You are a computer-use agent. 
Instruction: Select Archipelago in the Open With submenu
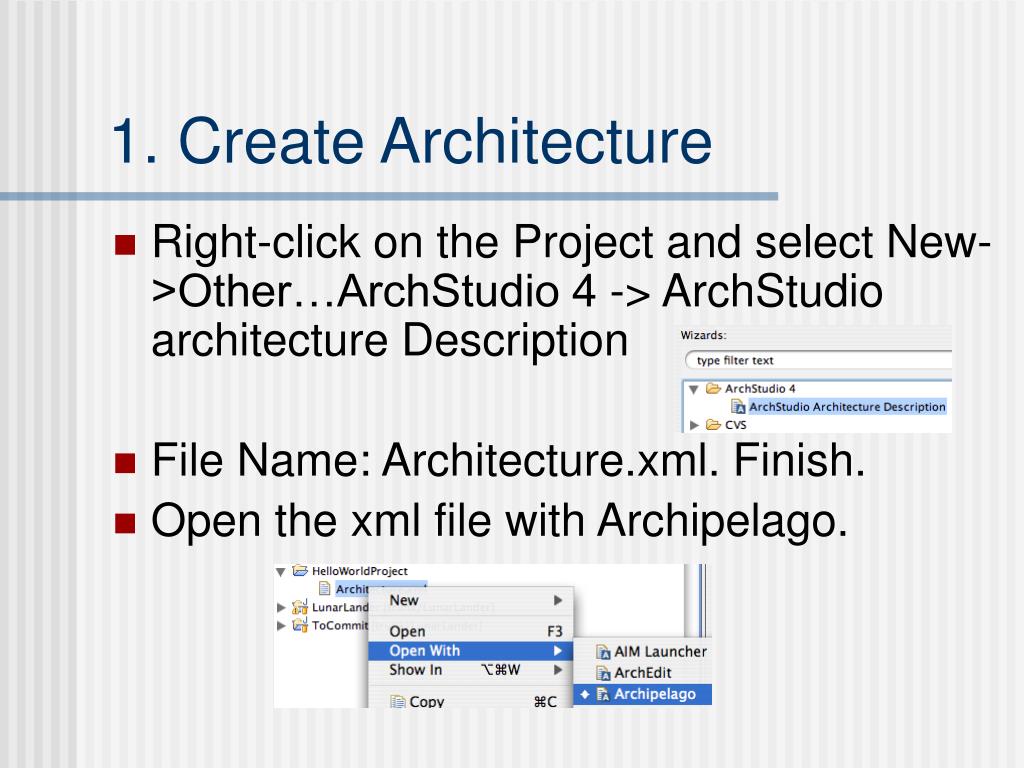click(x=643, y=694)
